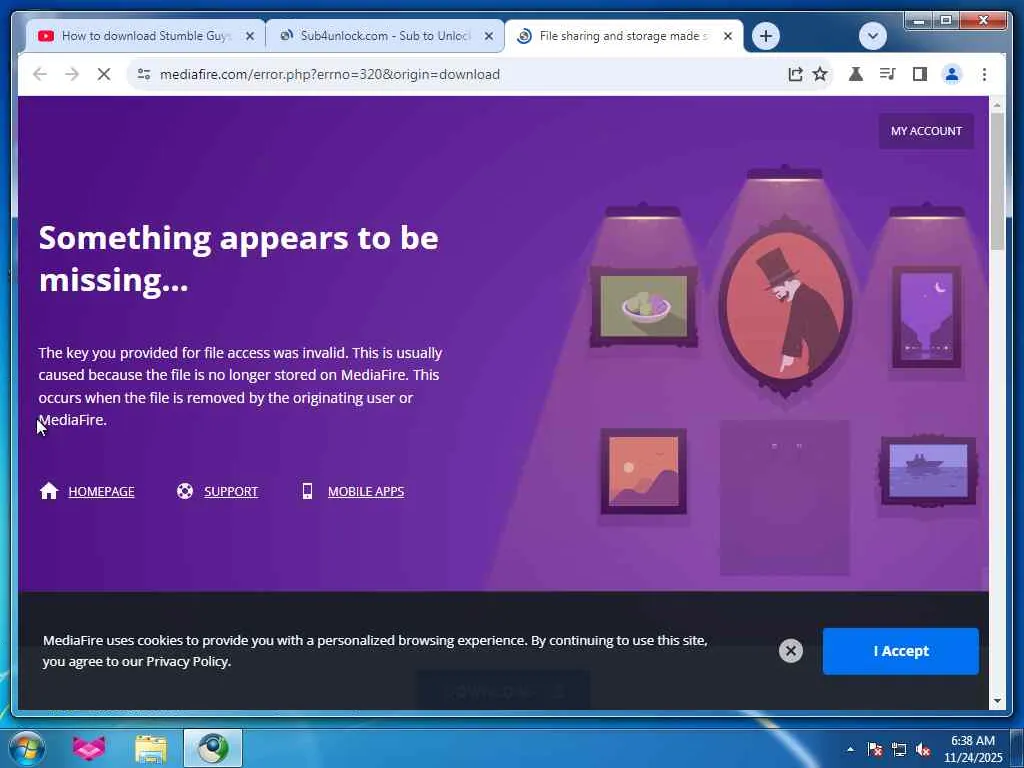
Task: Click the lifebuoy icon beside SUPPORT
Action: tap(185, 491)
